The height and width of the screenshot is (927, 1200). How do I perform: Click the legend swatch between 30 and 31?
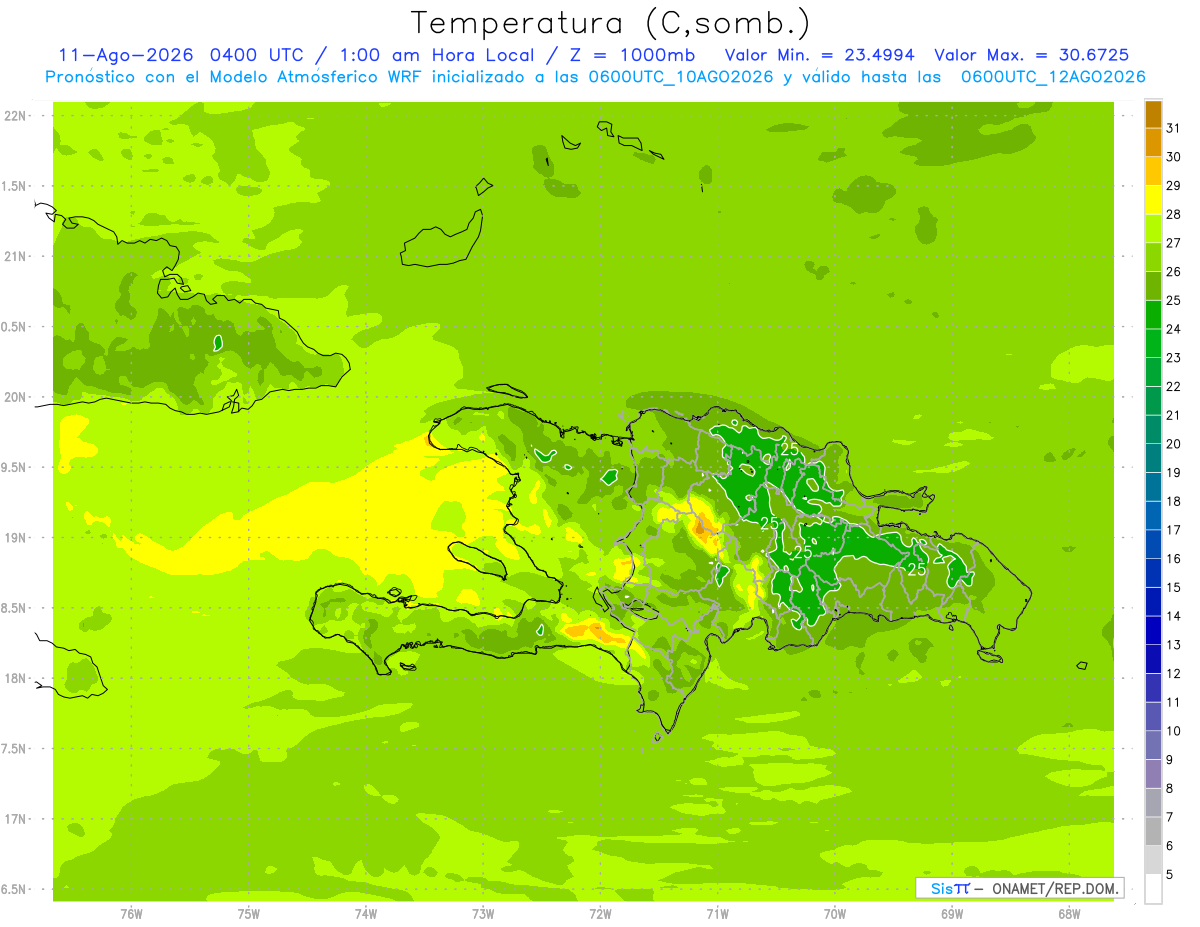(1153, 143)
